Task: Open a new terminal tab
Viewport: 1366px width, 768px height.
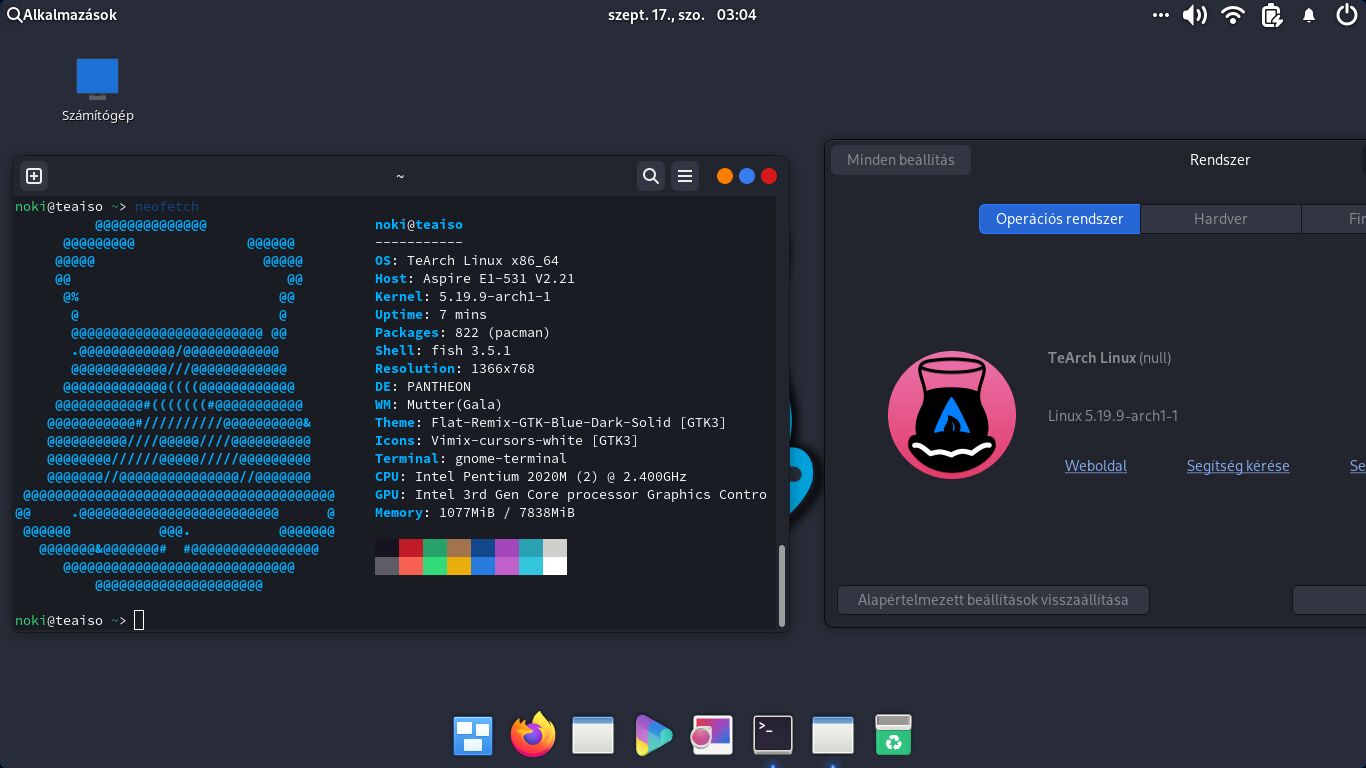Action: tap(34, 176)
